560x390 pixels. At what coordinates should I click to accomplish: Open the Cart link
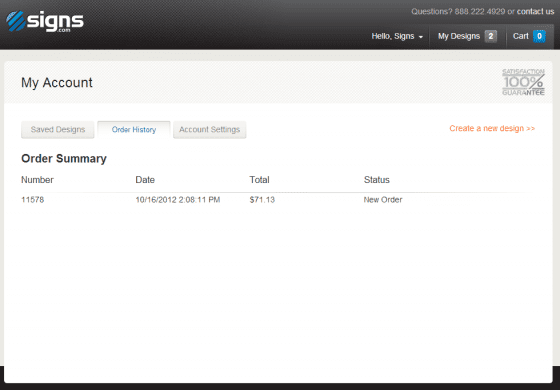[x=520, y=36]
